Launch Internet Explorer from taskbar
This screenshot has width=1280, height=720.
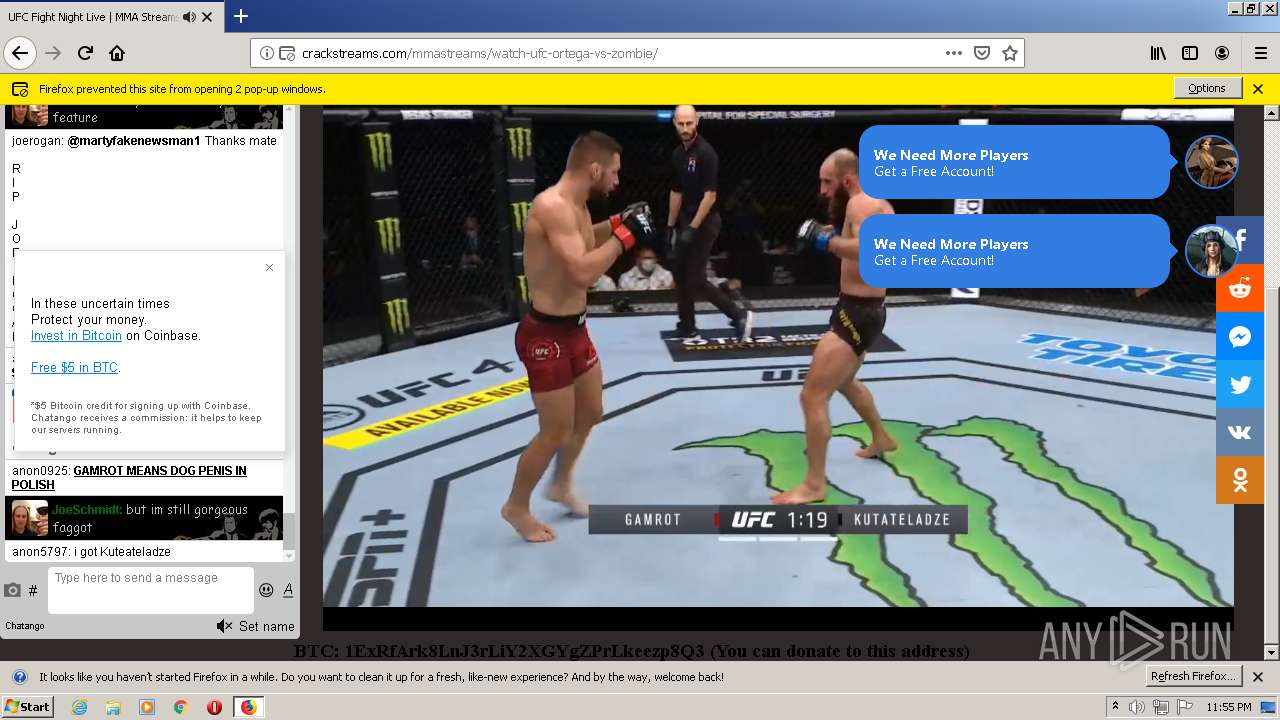(79, 707)
